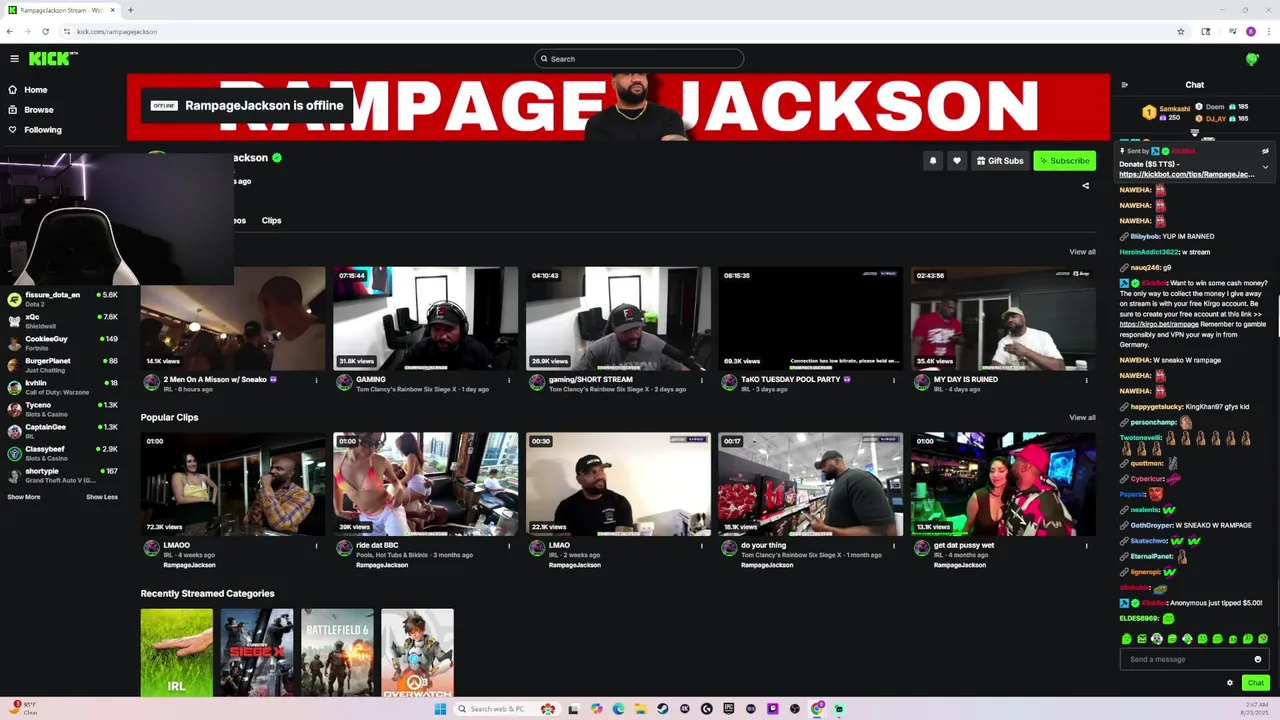This screenshot has width=1280, height=720.
Task: Open TaKO TUESDAY POOL PARTY video
Action: pos(811,319)
